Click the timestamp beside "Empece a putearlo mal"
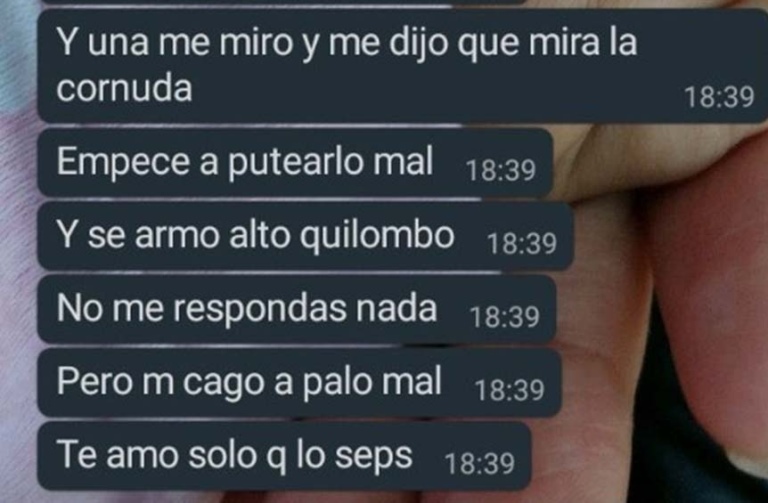Image resolution: width=768 pixels, height=503 pixels. (x=501, y=170)
